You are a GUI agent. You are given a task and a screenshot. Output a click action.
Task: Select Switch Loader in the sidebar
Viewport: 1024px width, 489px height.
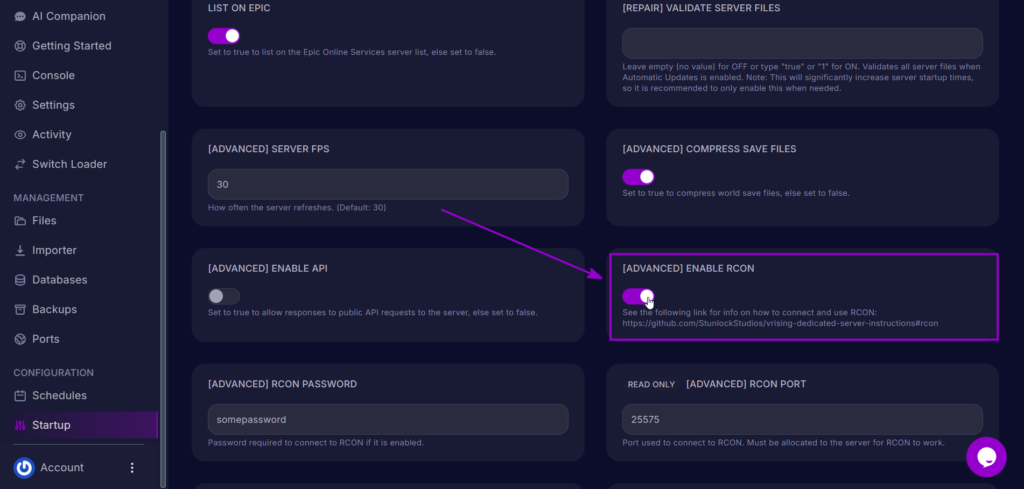tap(69, 165)
